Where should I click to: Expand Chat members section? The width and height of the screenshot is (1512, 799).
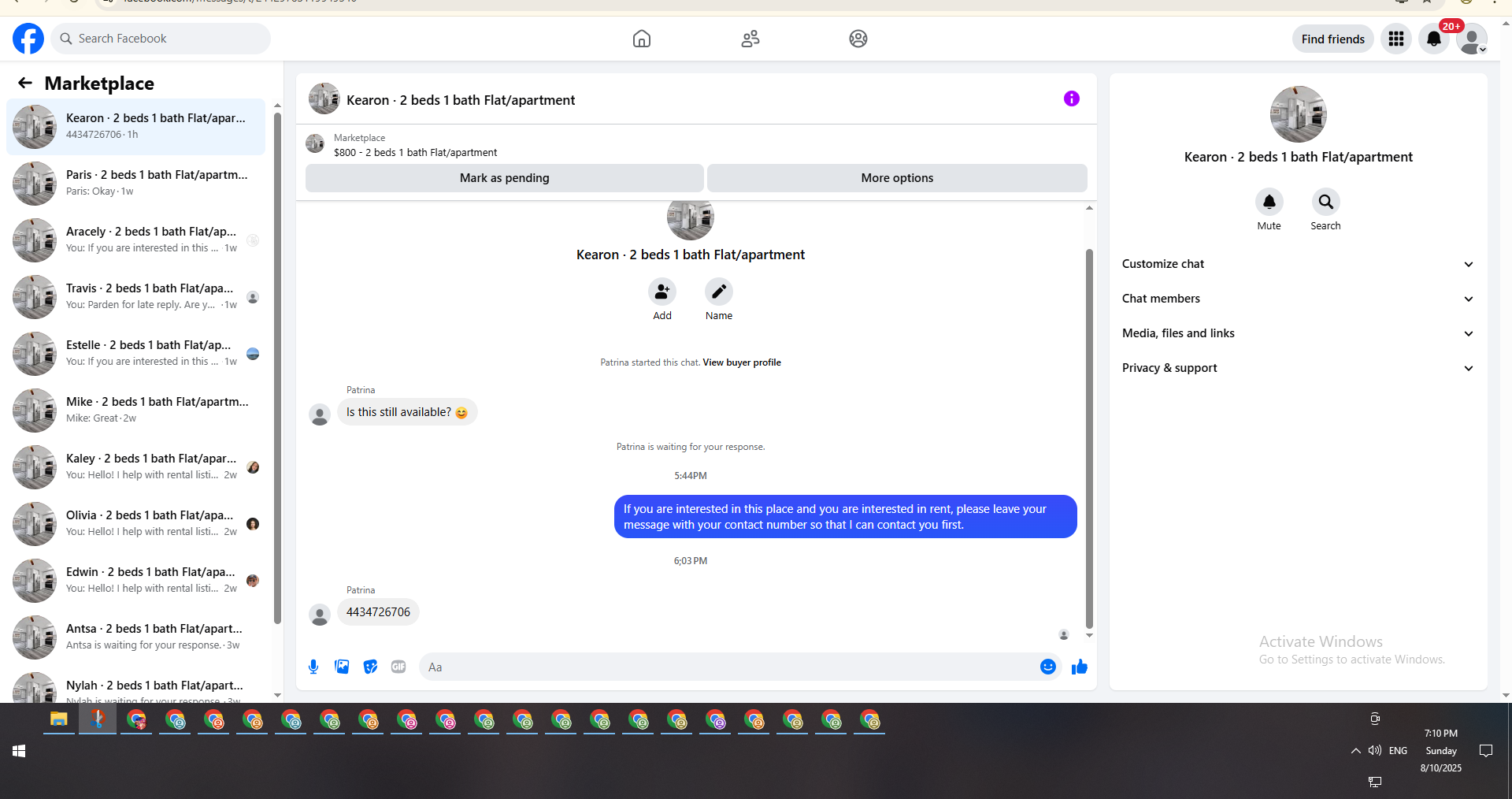click(x=1299, y=299)
